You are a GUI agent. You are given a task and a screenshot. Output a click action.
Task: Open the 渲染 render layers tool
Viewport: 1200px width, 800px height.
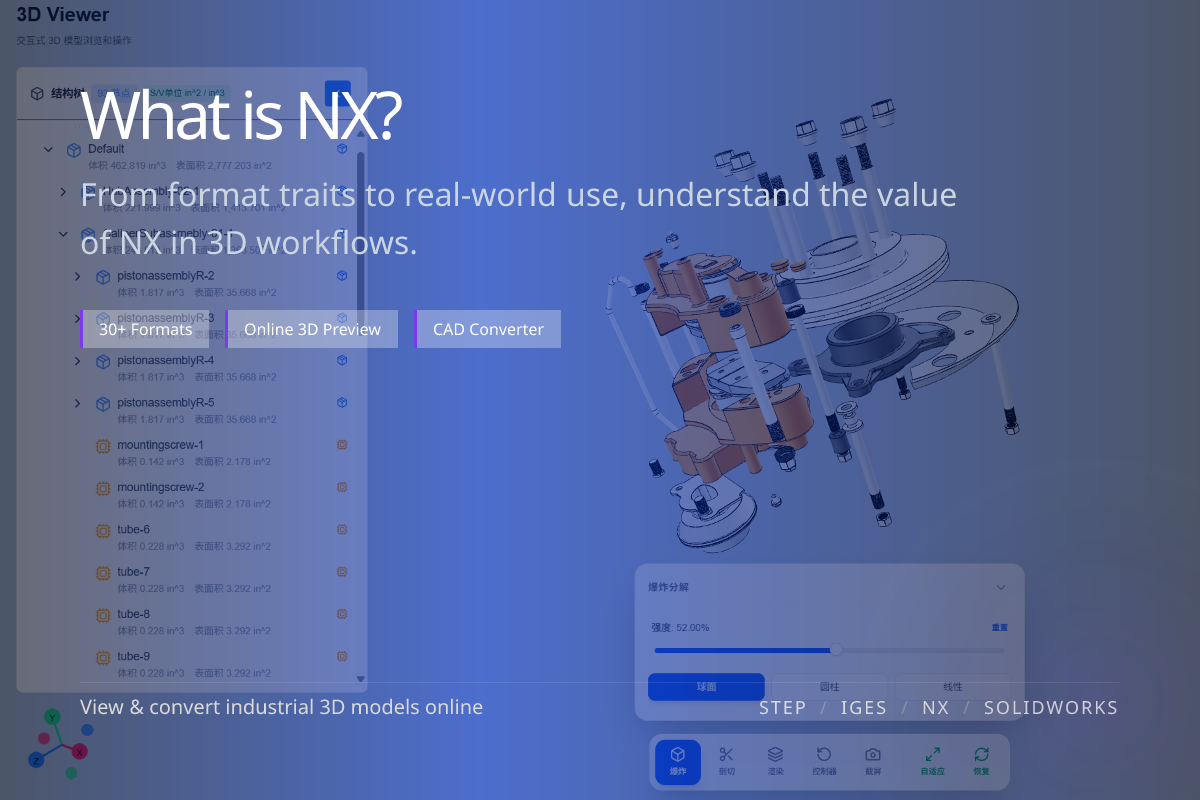click(775, 761)
